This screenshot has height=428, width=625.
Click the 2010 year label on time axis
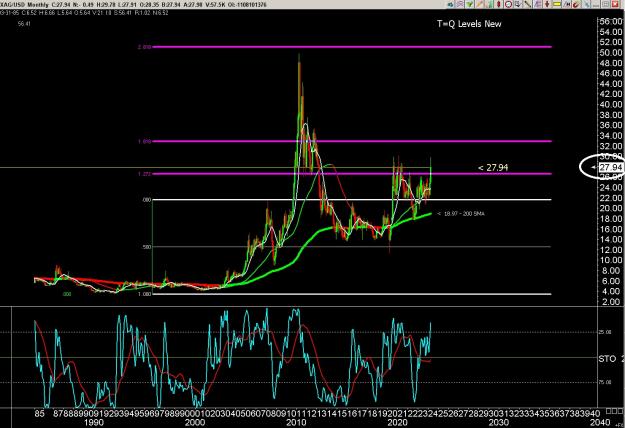tap(296, 422)
